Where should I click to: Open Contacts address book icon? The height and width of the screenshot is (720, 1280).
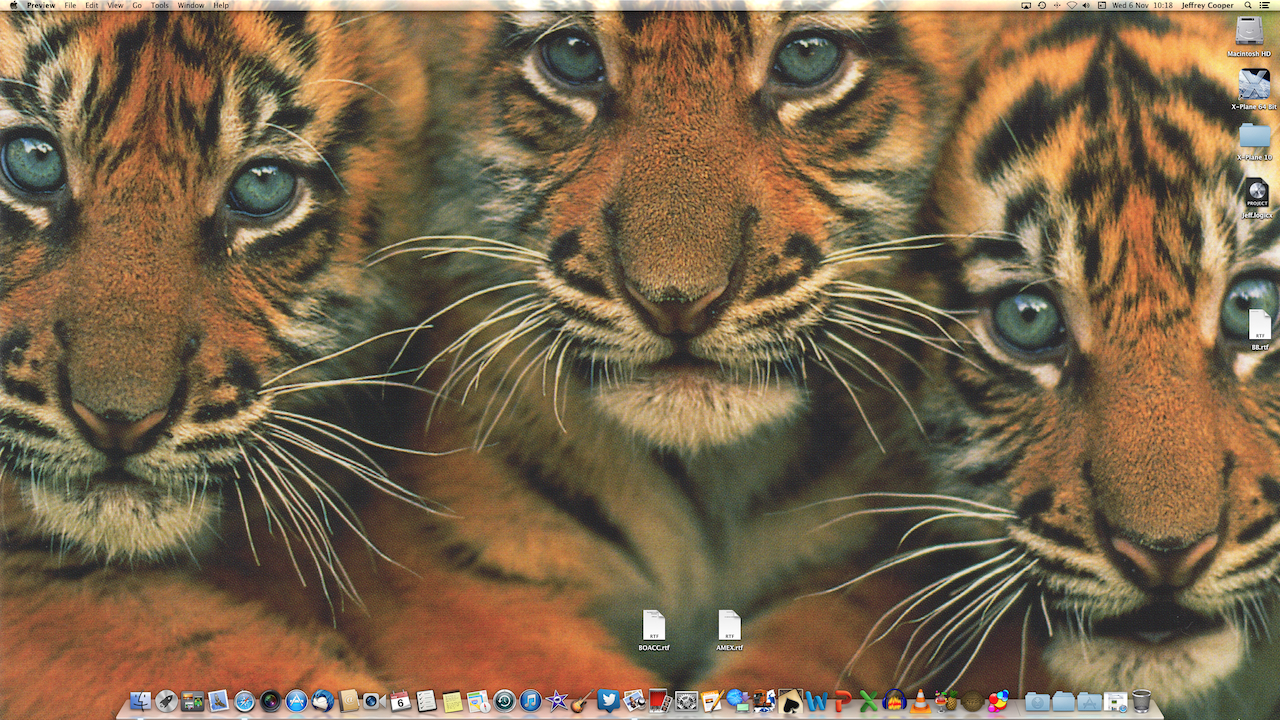pyautogui.click(x=348, y=701)
